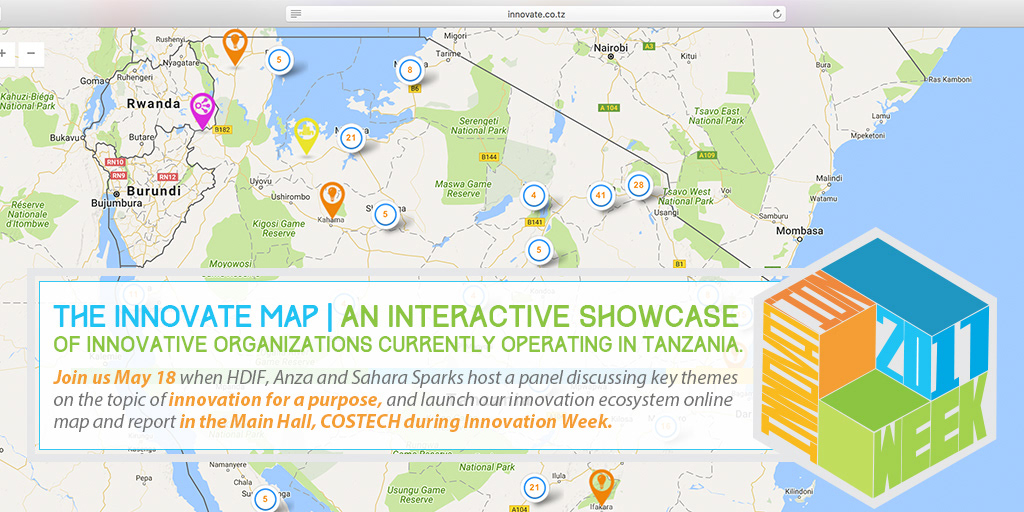The height and width of the screenshot is (512, 1024).
Task: Click the Tsavo West National Park label
Action: (x=688, y=197)
